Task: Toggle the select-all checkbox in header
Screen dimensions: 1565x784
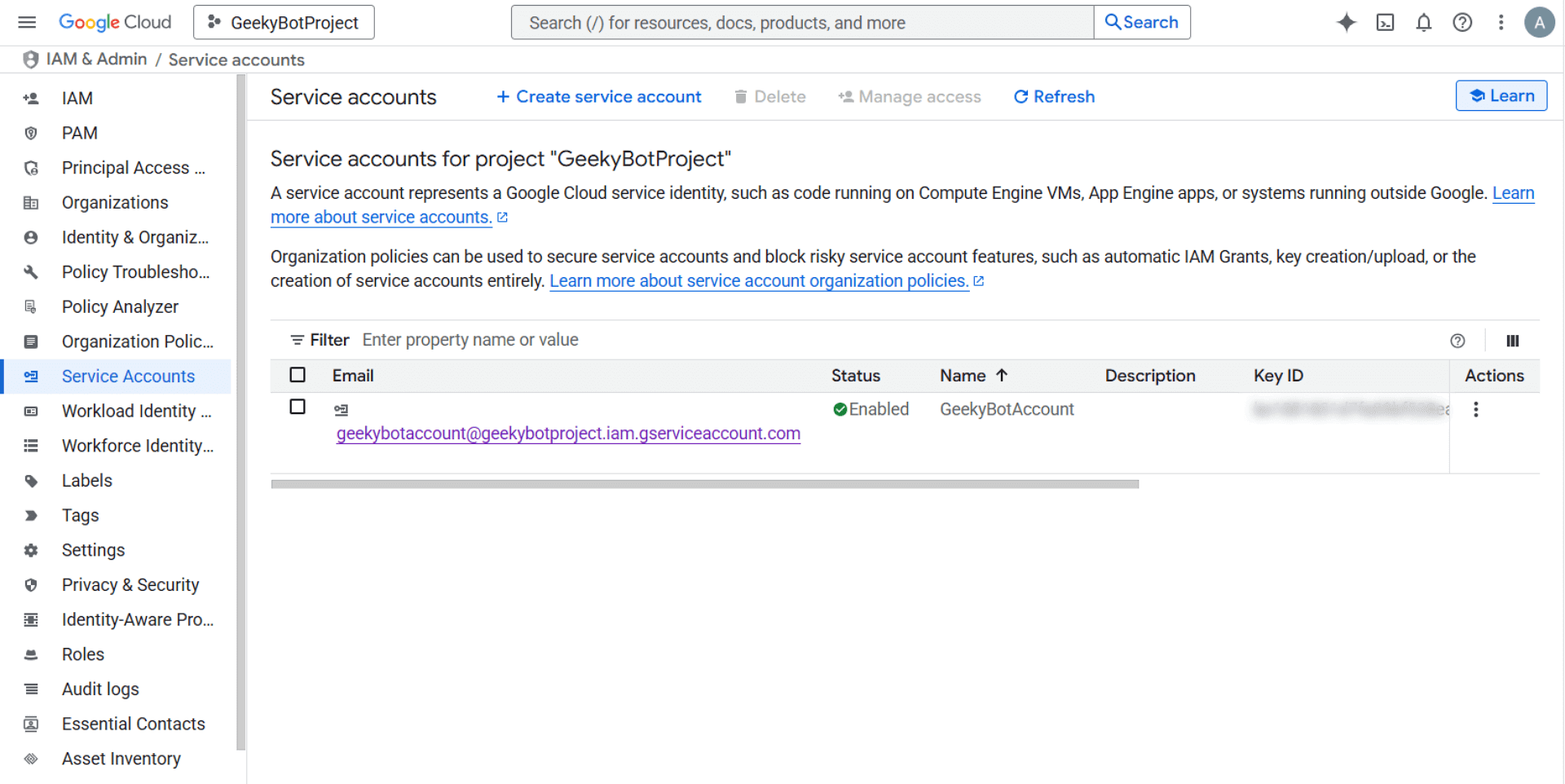Action: [x=298, y=375]
